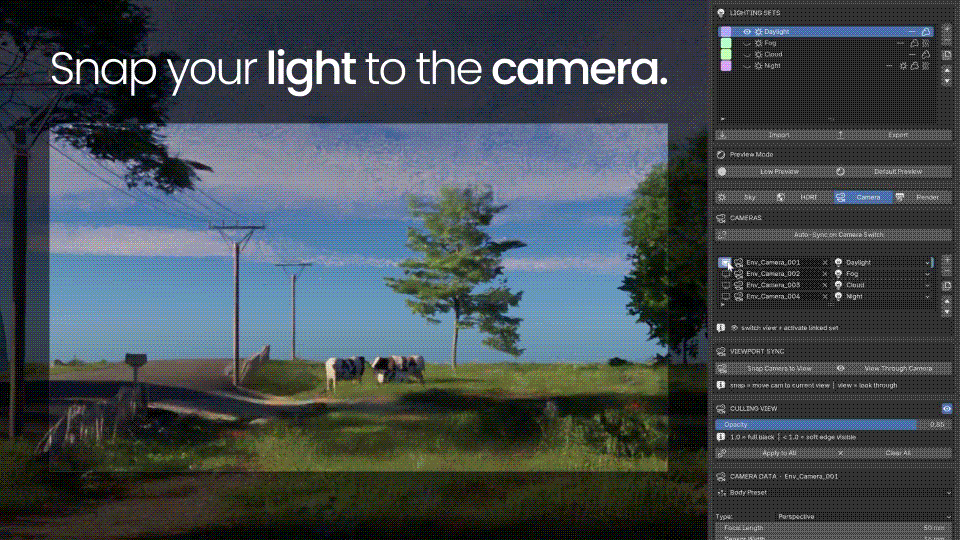Click Clear All culling button
The height and width of the screenshot is (540, 960).
click(x=893, y=454)
